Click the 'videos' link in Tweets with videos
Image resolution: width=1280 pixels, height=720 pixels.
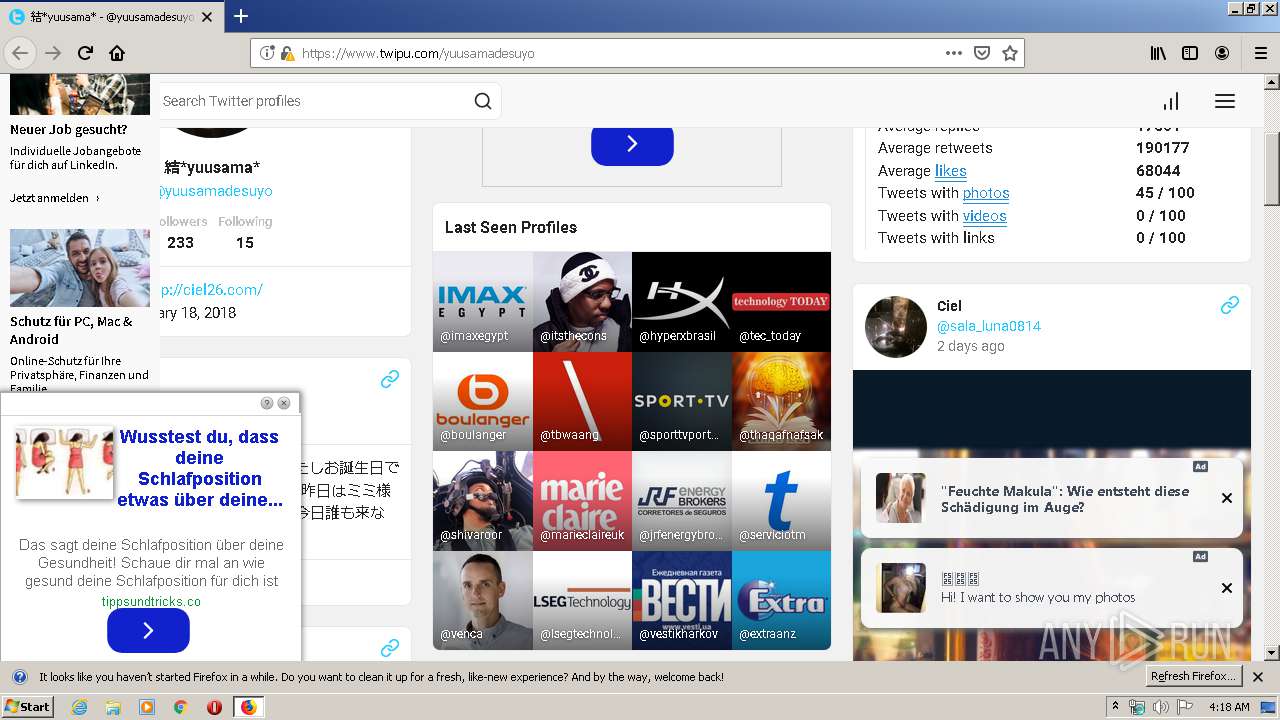click(985, 215)
